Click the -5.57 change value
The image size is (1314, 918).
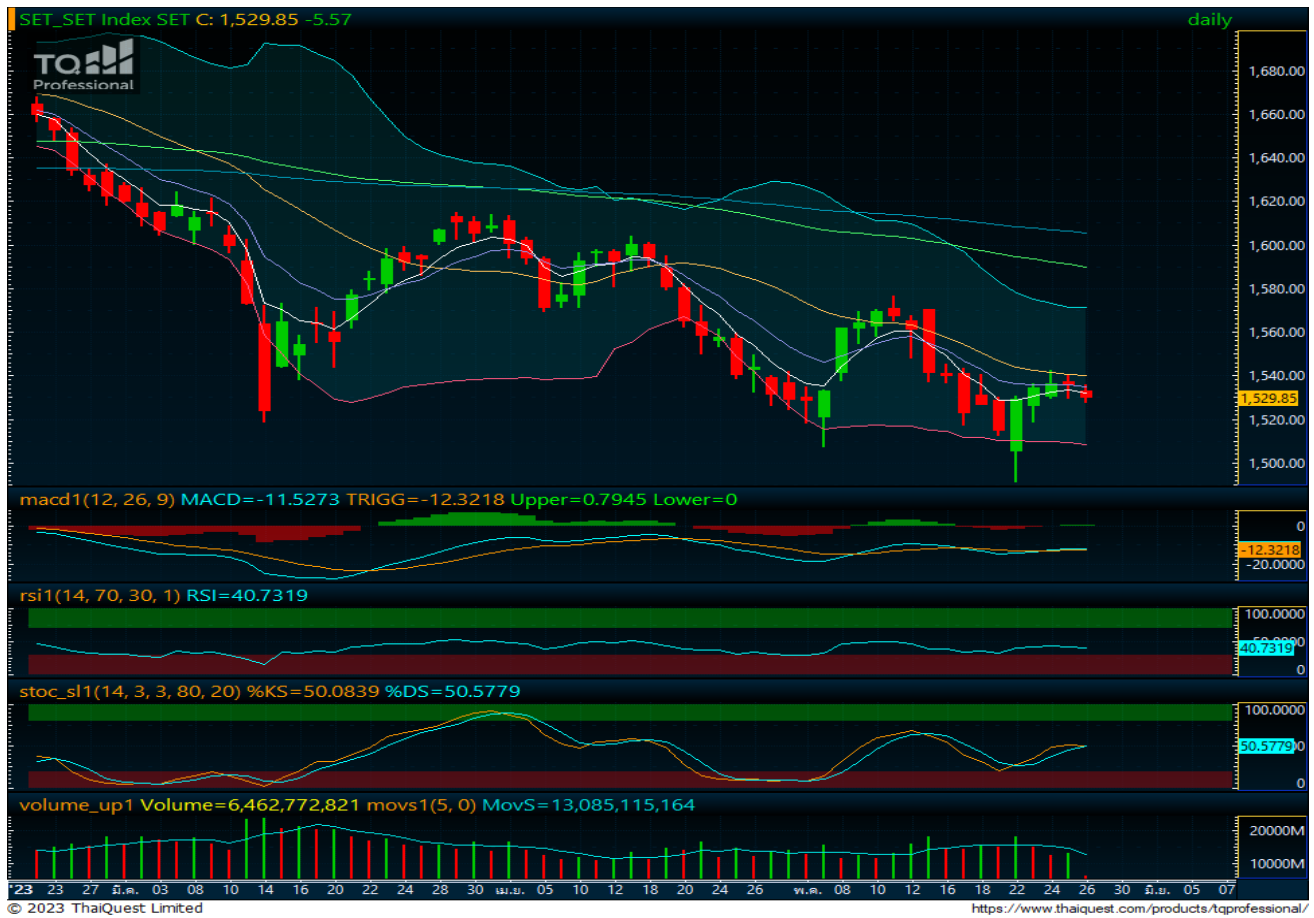click(328, 19)
